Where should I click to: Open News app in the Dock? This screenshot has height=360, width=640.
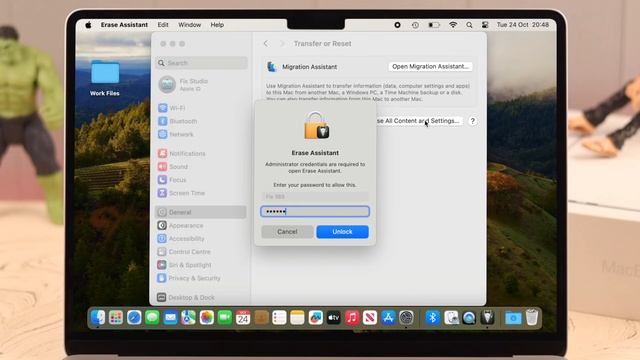click(x=370, y=318)
